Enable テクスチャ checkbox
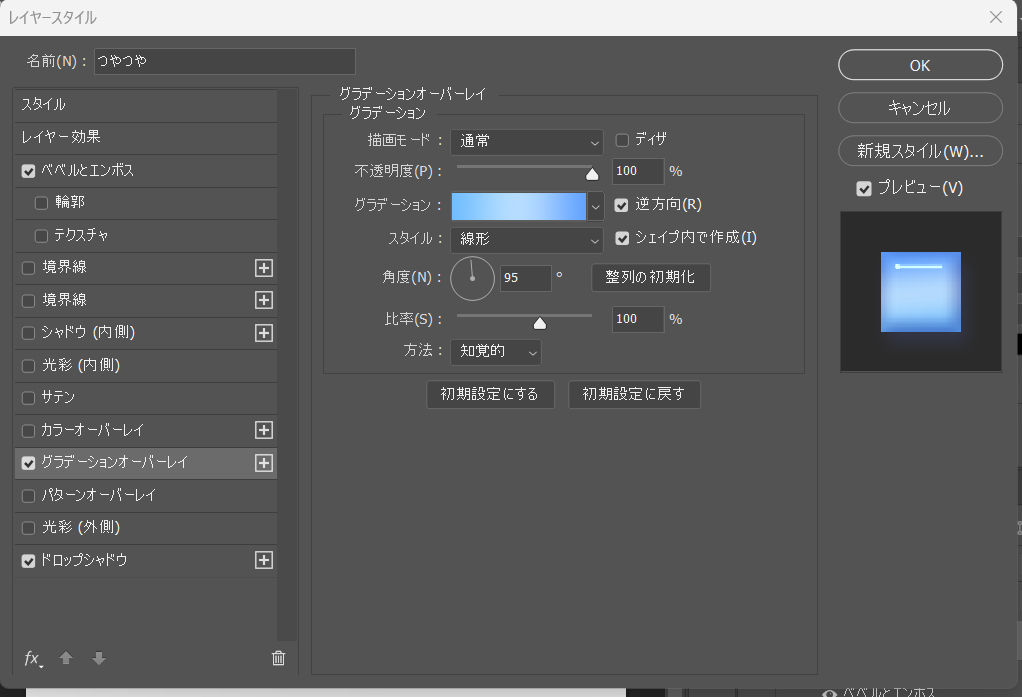This screenshot has width=1022, height=697. click(41, 235)
